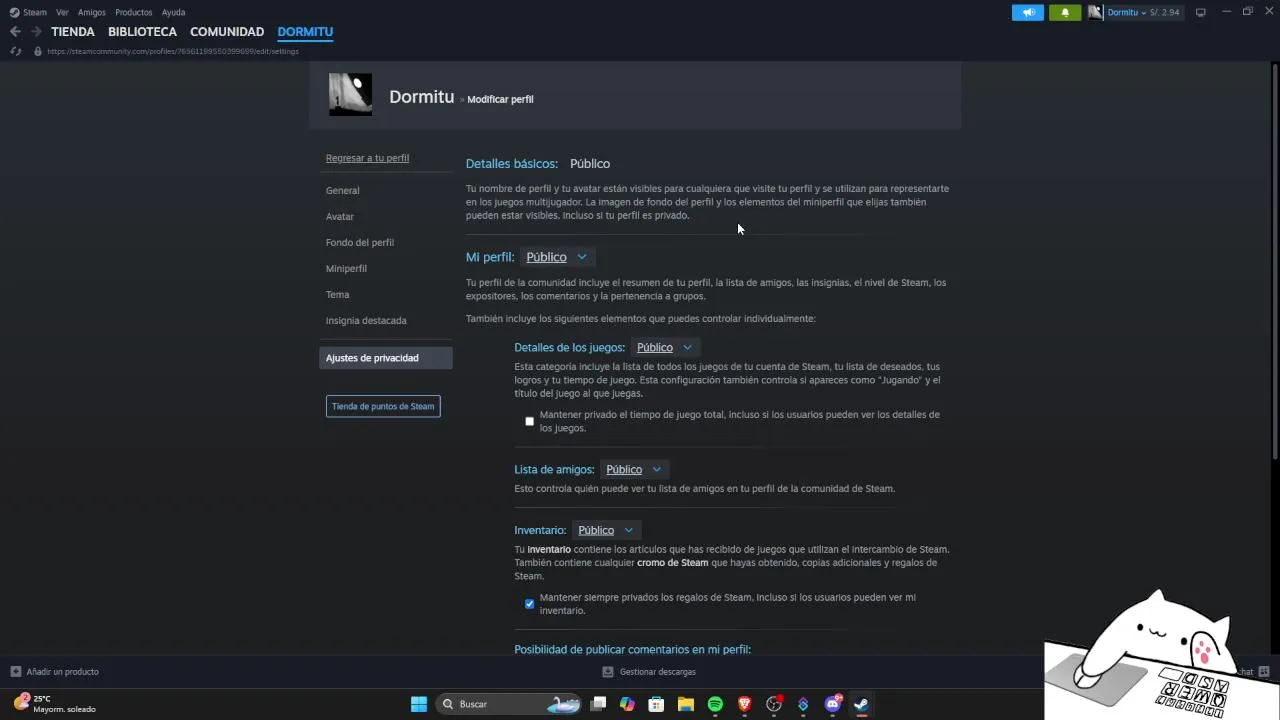Open the green notifications bell
1280x720 pixels.
1065,12
